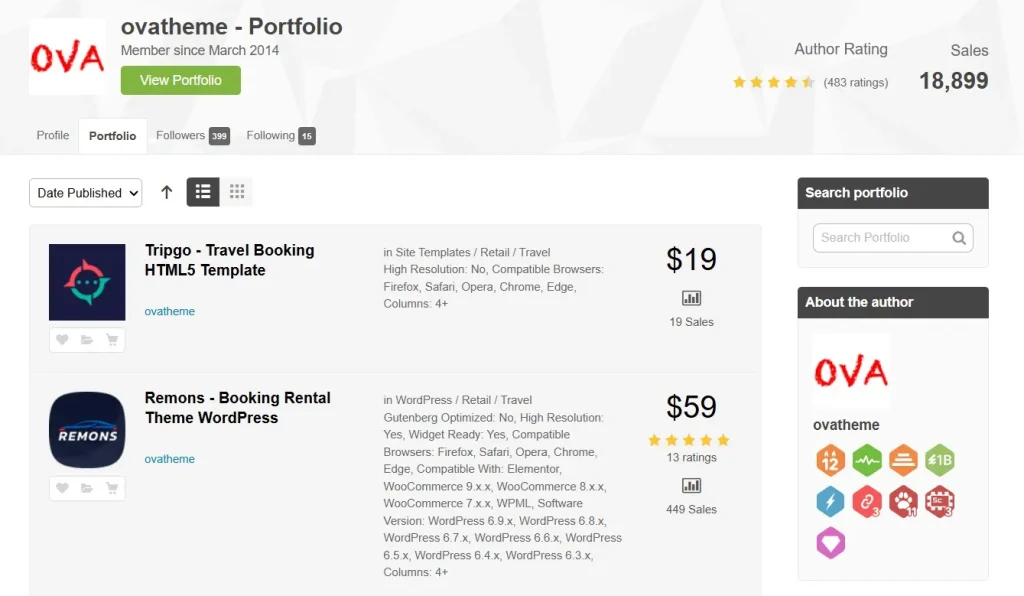Add Remons theme to cart

tap(112, 488)
